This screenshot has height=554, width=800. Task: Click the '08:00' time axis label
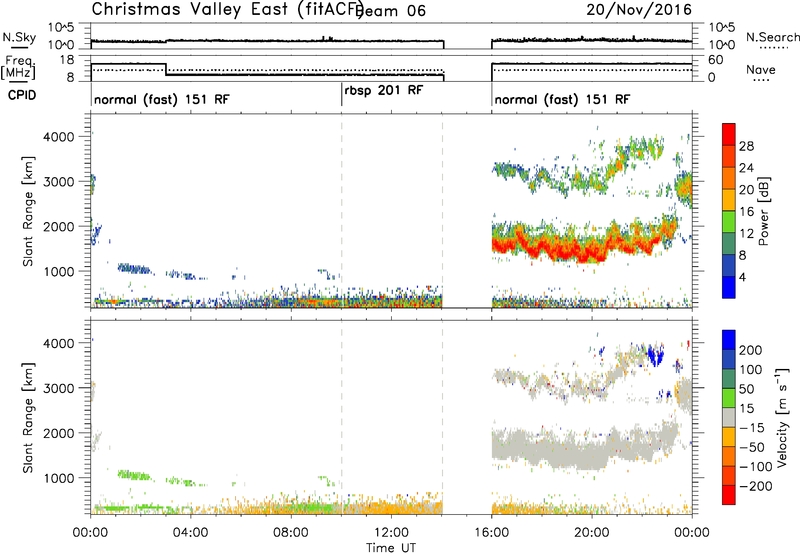[x=291, y=533]
